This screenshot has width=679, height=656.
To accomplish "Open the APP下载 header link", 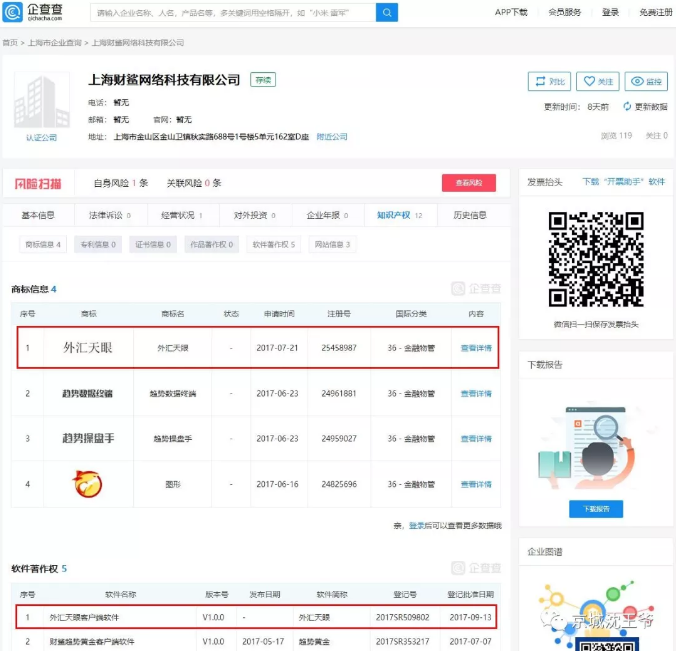I will point(513,12).
